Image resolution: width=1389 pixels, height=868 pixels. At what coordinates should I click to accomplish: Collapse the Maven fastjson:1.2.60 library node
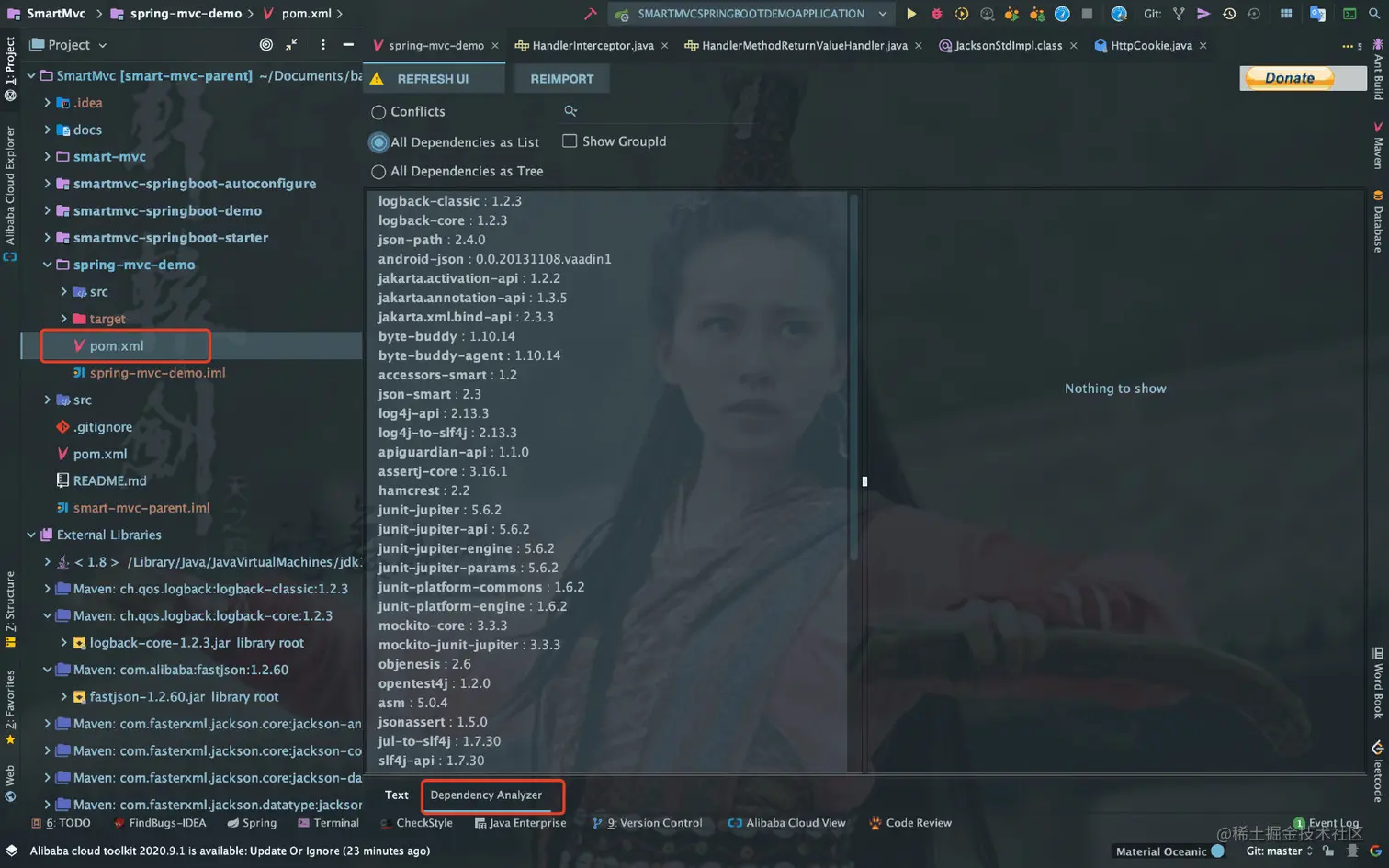coord(47,670)
